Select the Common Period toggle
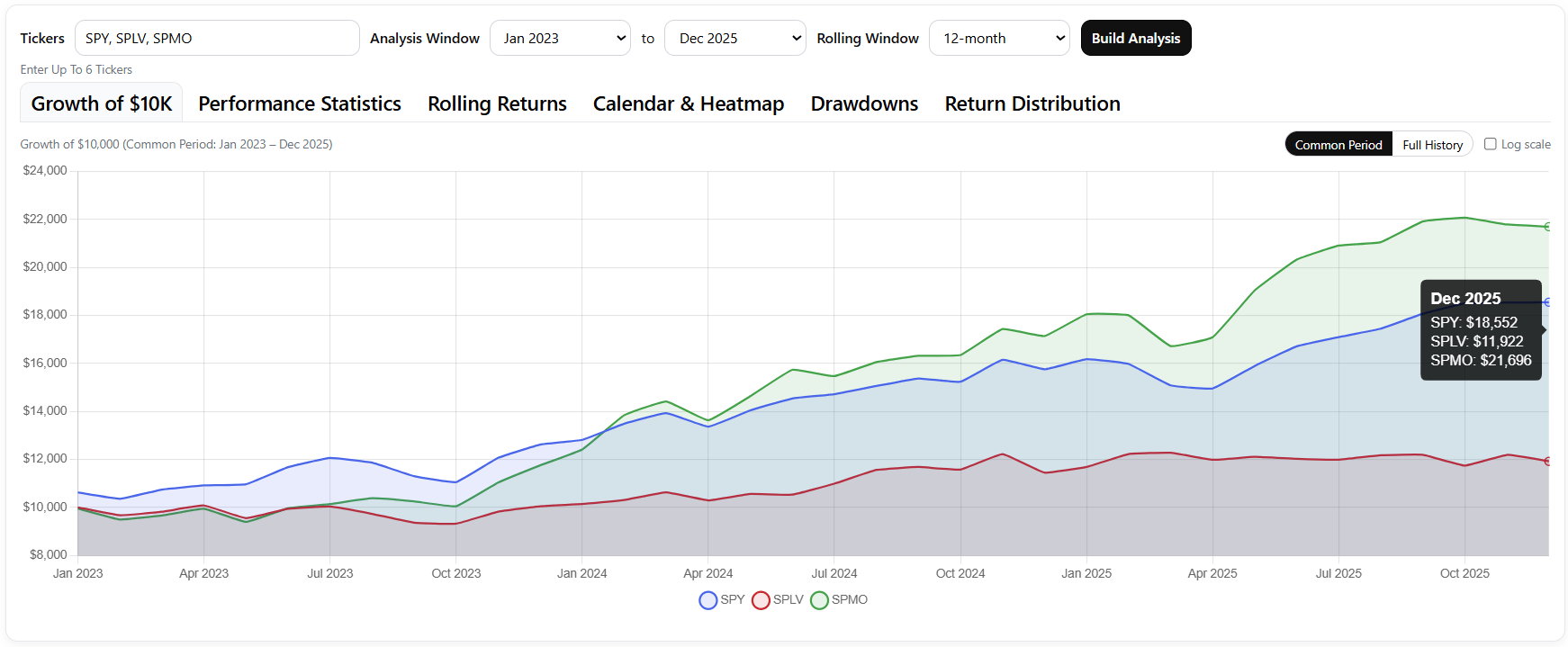This screenshot has height=647, width=1568. pyautogui.click(x=1338, y=144)
